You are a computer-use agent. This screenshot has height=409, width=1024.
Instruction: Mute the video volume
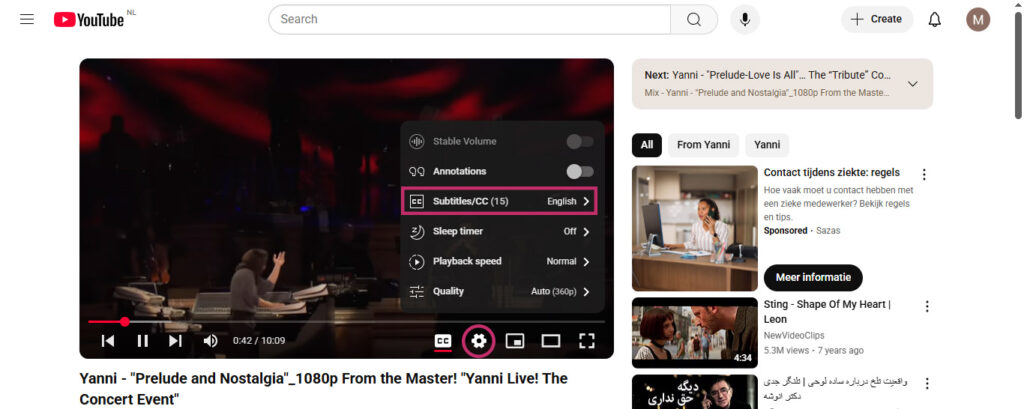coord(210,341)
